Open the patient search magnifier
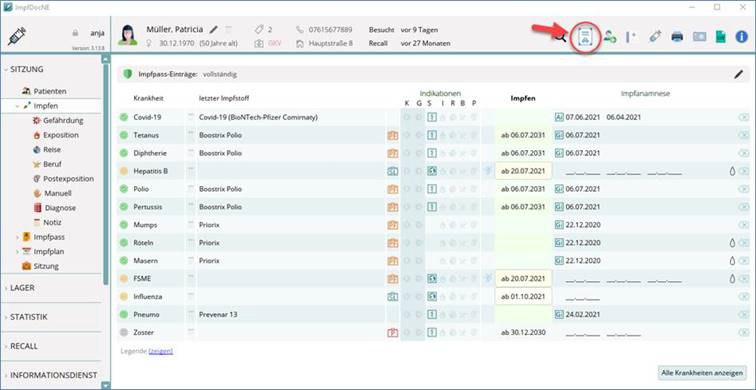756x390 pixels. (560, 37)
